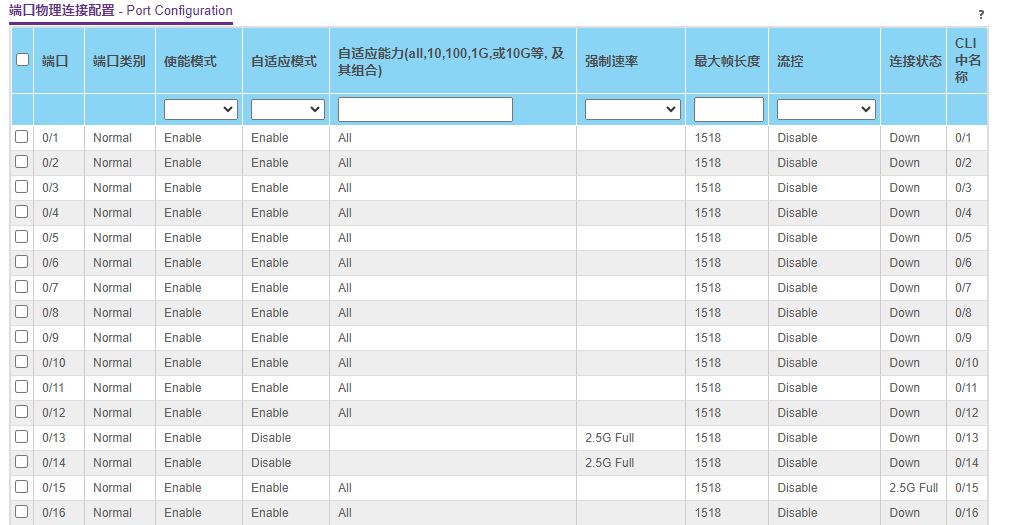
Task: Click 1518 frame size in row 0/5
Action: pyautogui.click(x=707, y=238)
